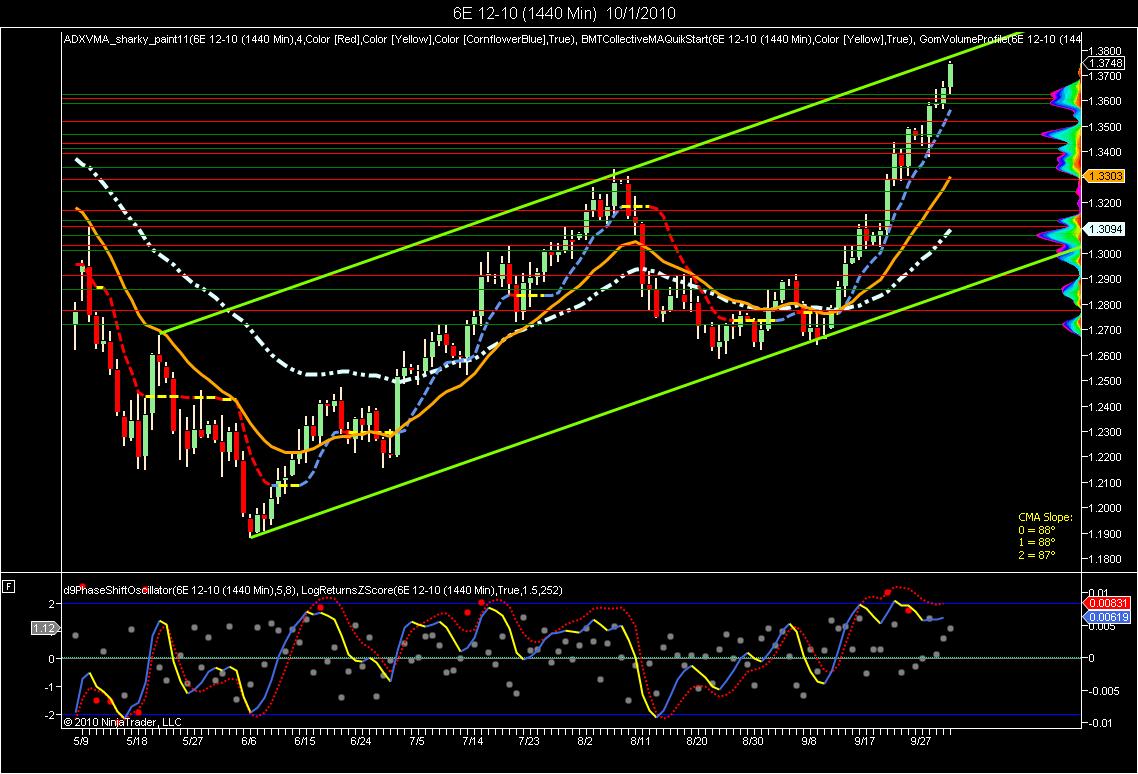Click the F icon beside the oscillator panel
This screenshot has height=774, width=1138.
[8, 586]
